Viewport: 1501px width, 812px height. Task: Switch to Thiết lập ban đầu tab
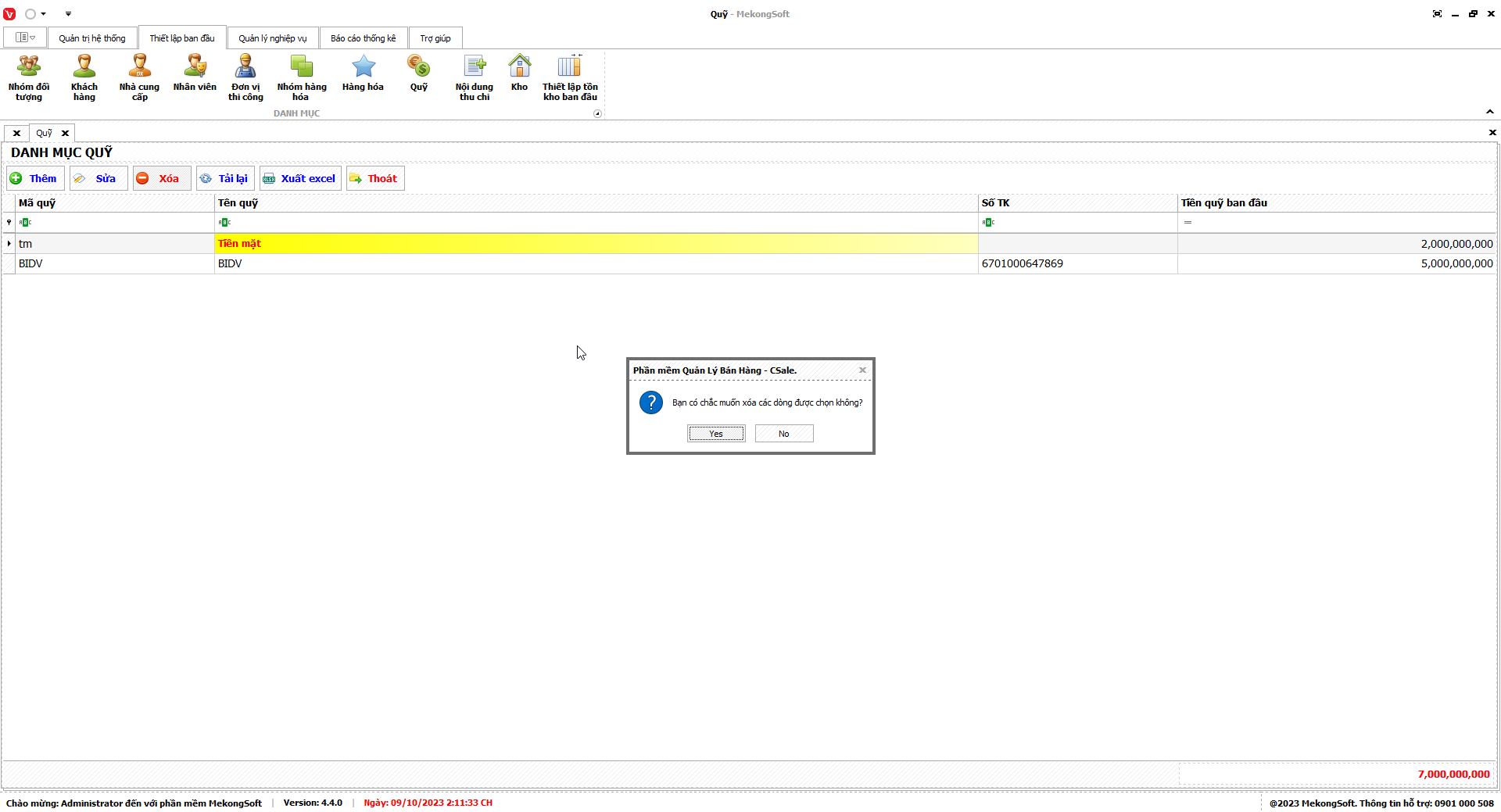tap(182, 38)
